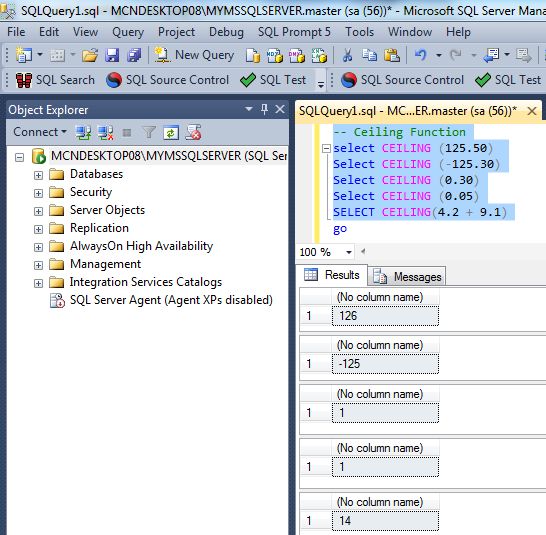Open the Tools menu
This screenshot has width=546, height=535.
click(x=359, y=32)
